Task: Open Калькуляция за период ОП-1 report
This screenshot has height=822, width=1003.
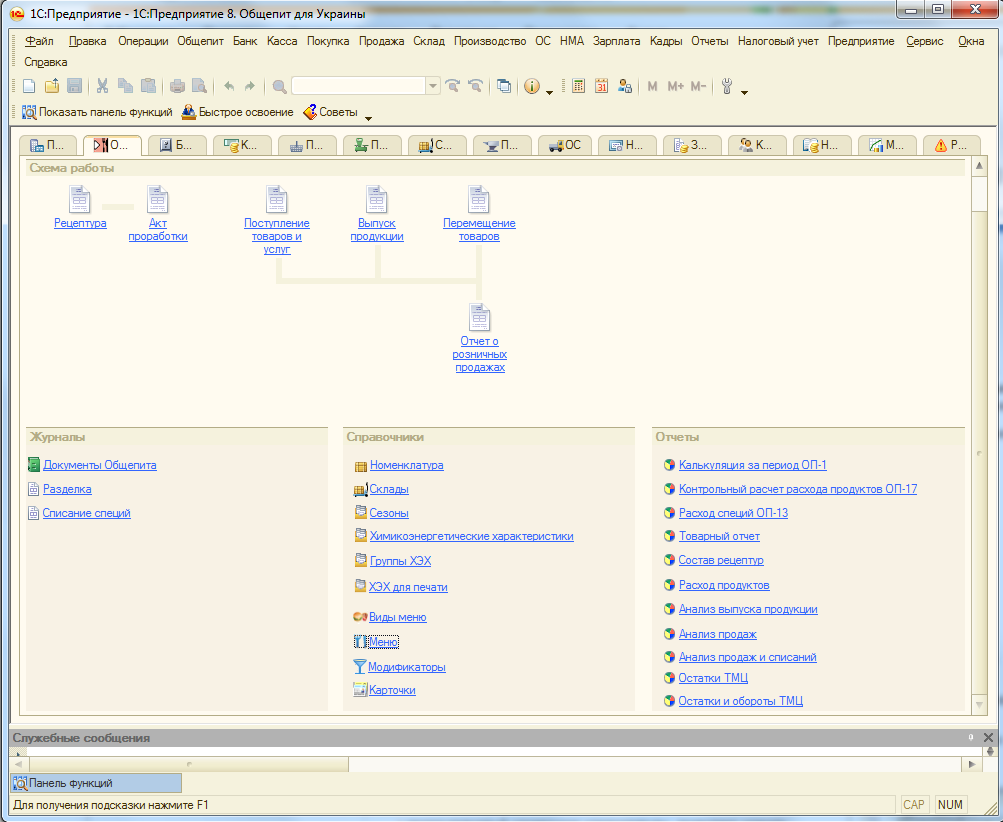Action: [x=752, y=465]
